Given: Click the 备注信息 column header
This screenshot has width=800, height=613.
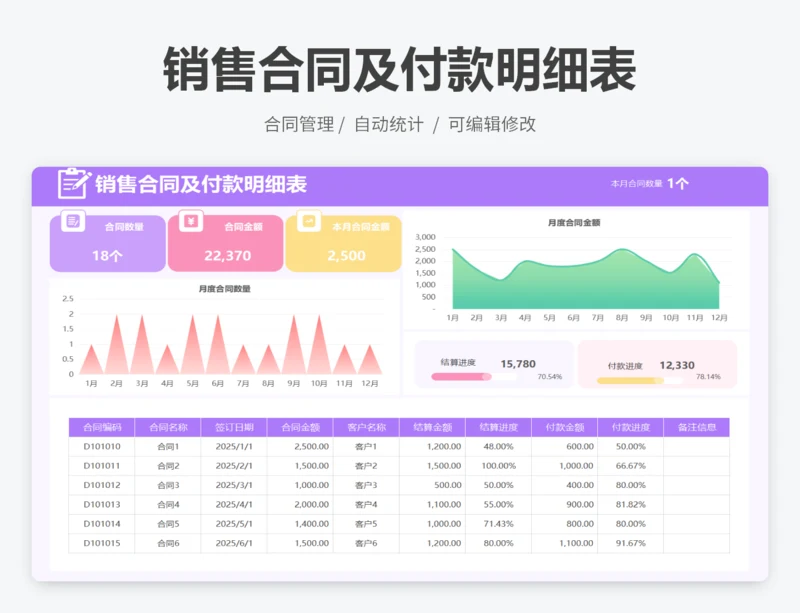Looking at the screenshot, I should pyautogui.click(x=697, y=427).
